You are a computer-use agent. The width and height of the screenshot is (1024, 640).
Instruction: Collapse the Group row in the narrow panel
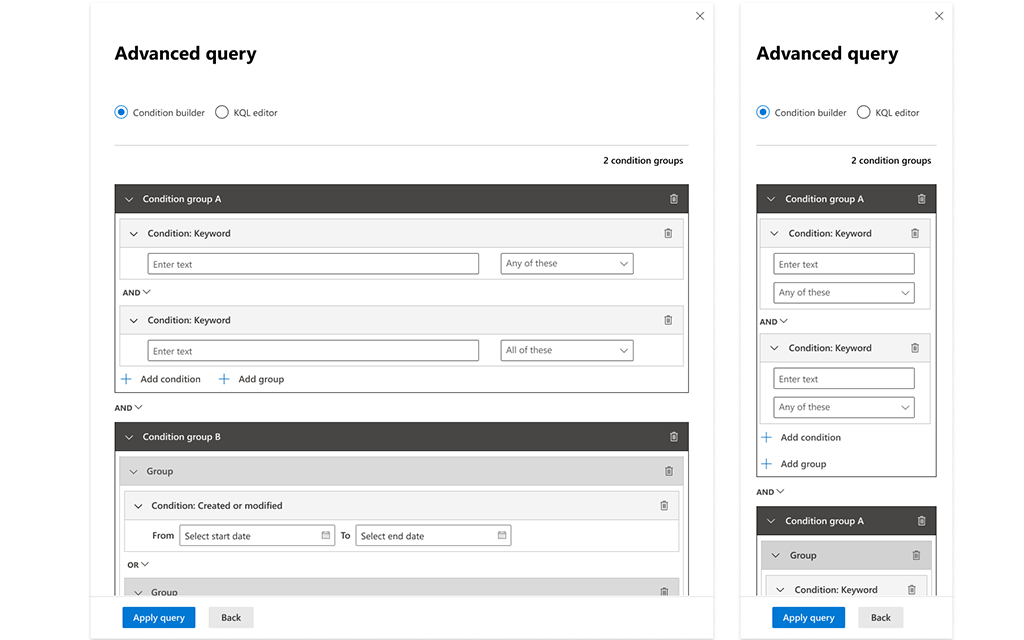click(776, 556)
